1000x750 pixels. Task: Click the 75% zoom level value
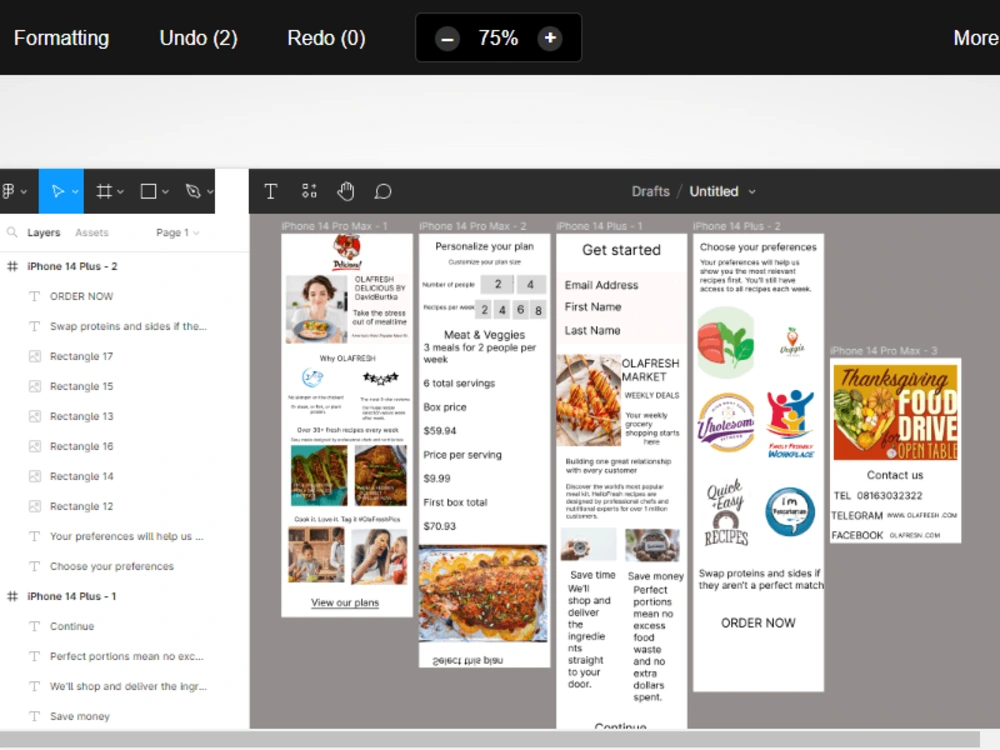point(498,38)
